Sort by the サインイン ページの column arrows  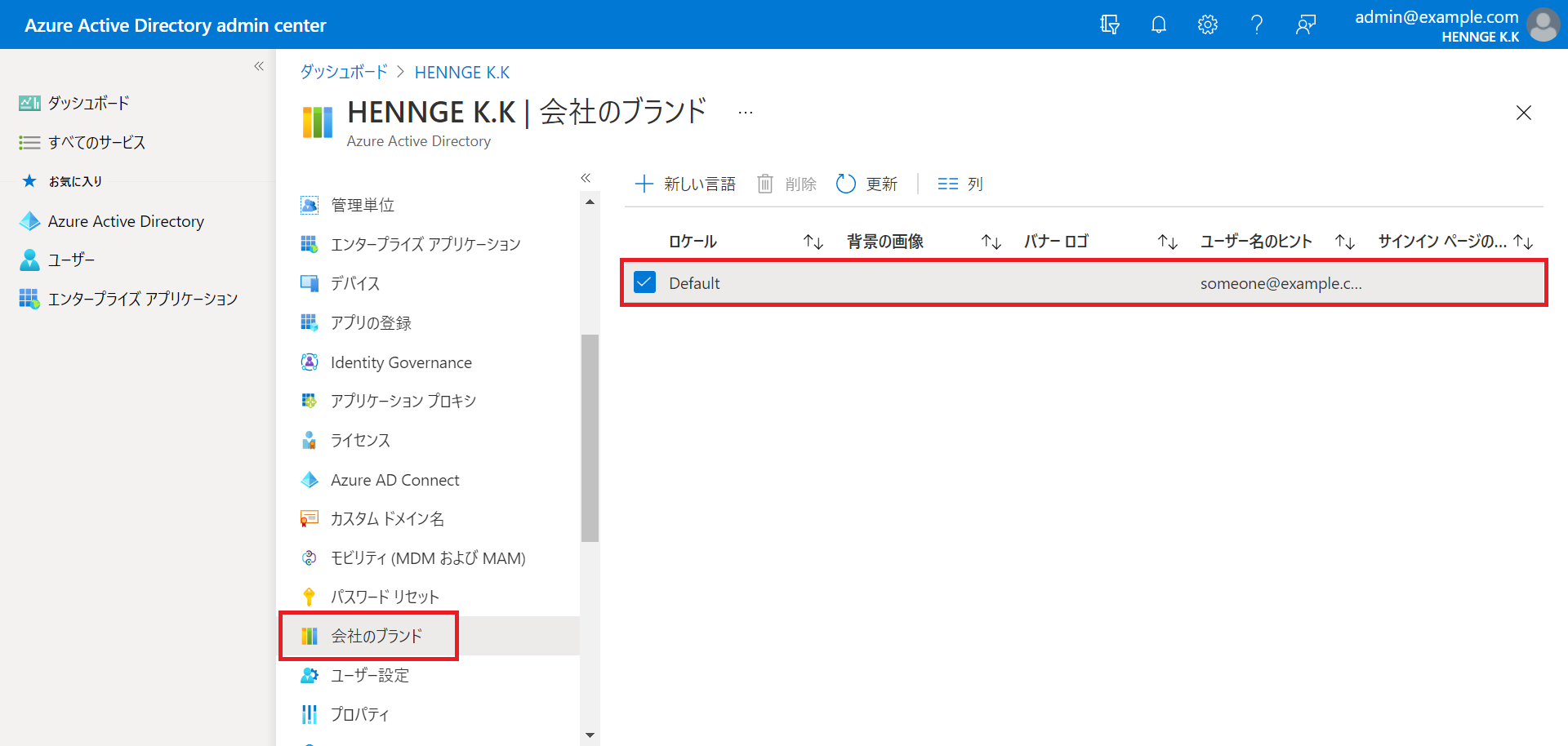(x=1522, y=242)
